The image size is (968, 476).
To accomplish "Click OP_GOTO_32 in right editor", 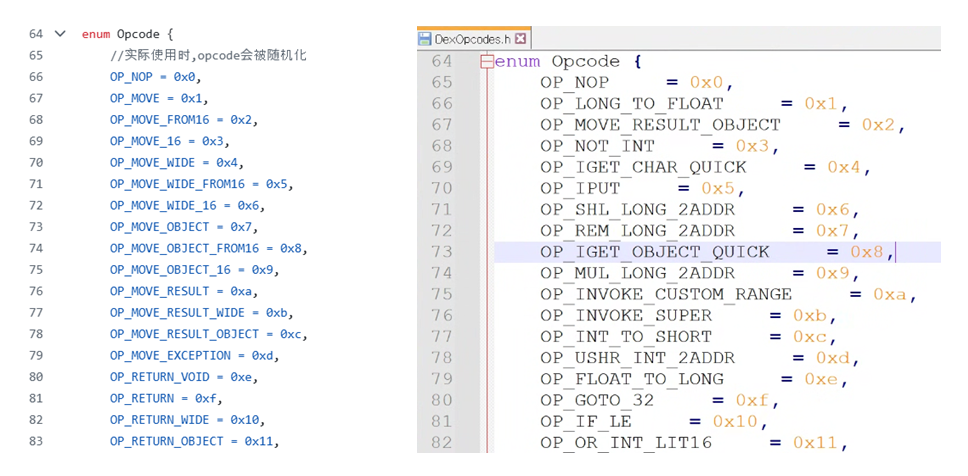I will 595,400.
